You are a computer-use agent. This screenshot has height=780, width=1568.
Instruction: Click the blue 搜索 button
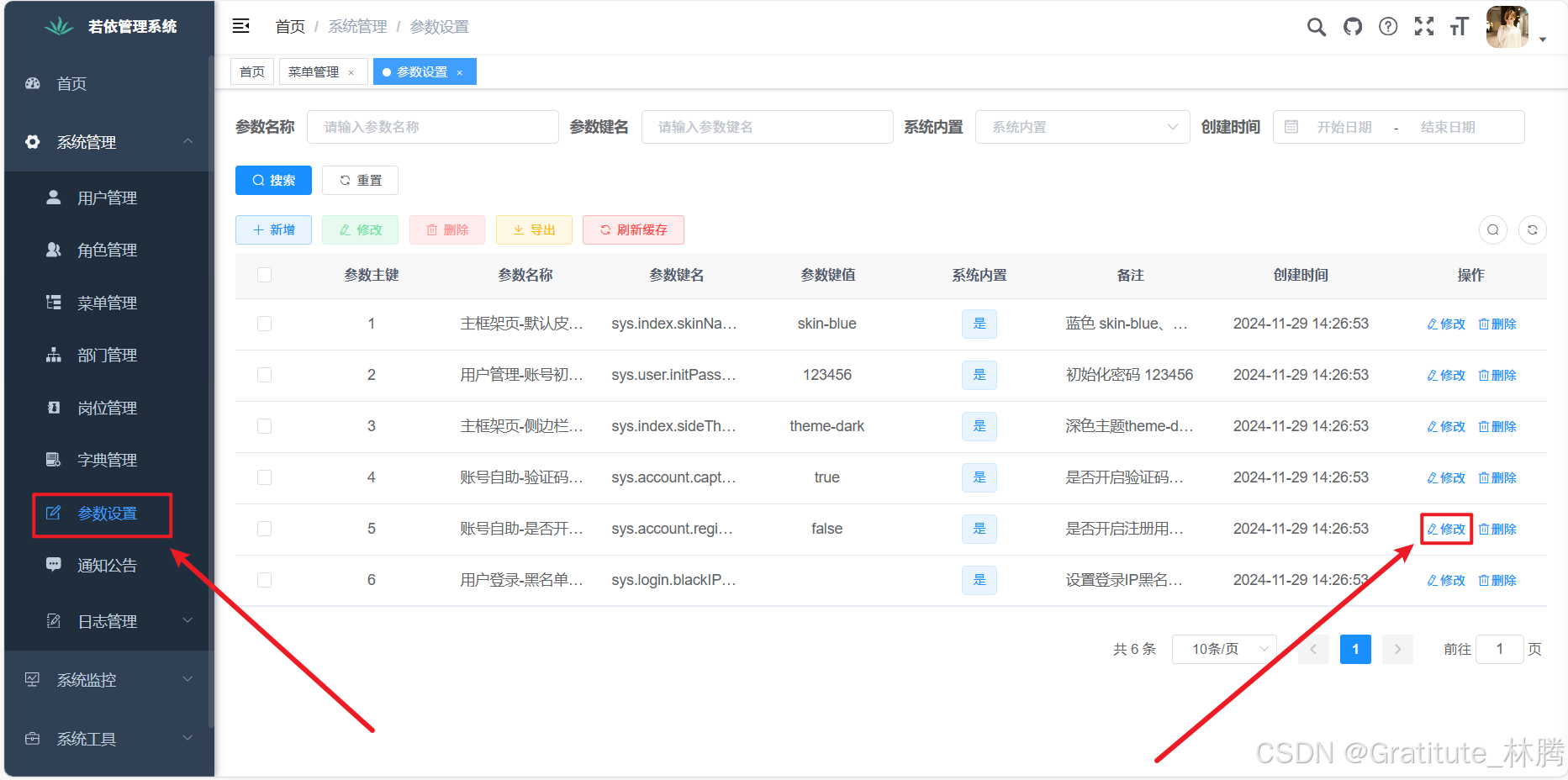point(273,180)
